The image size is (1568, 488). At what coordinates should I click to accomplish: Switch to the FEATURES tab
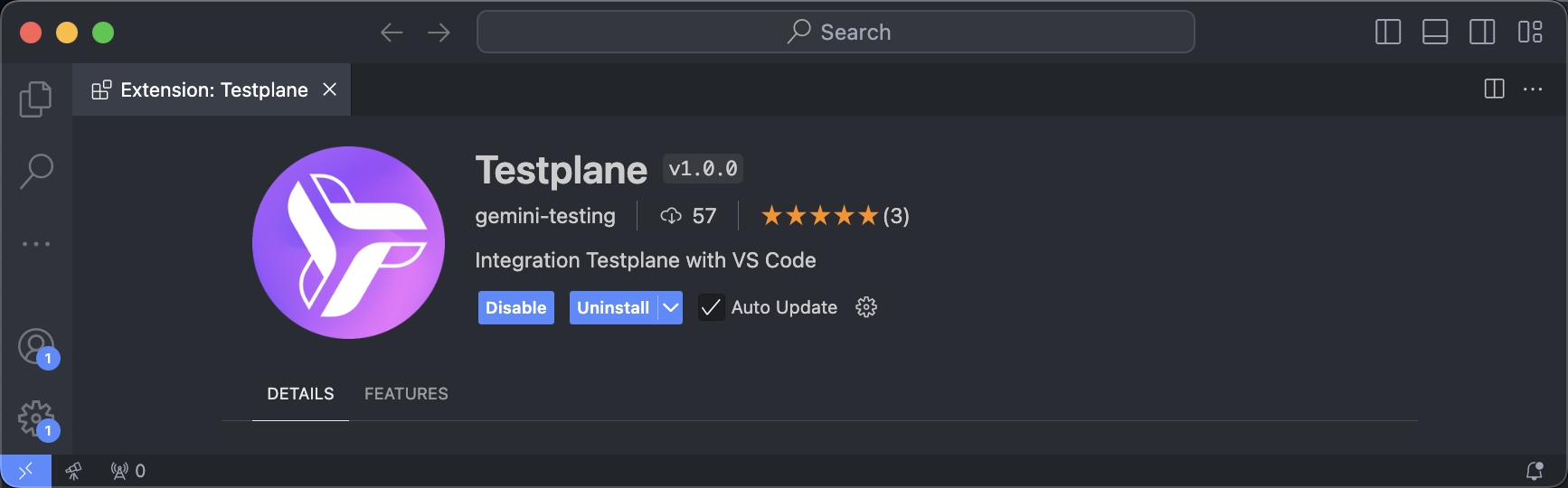(406, 394)
